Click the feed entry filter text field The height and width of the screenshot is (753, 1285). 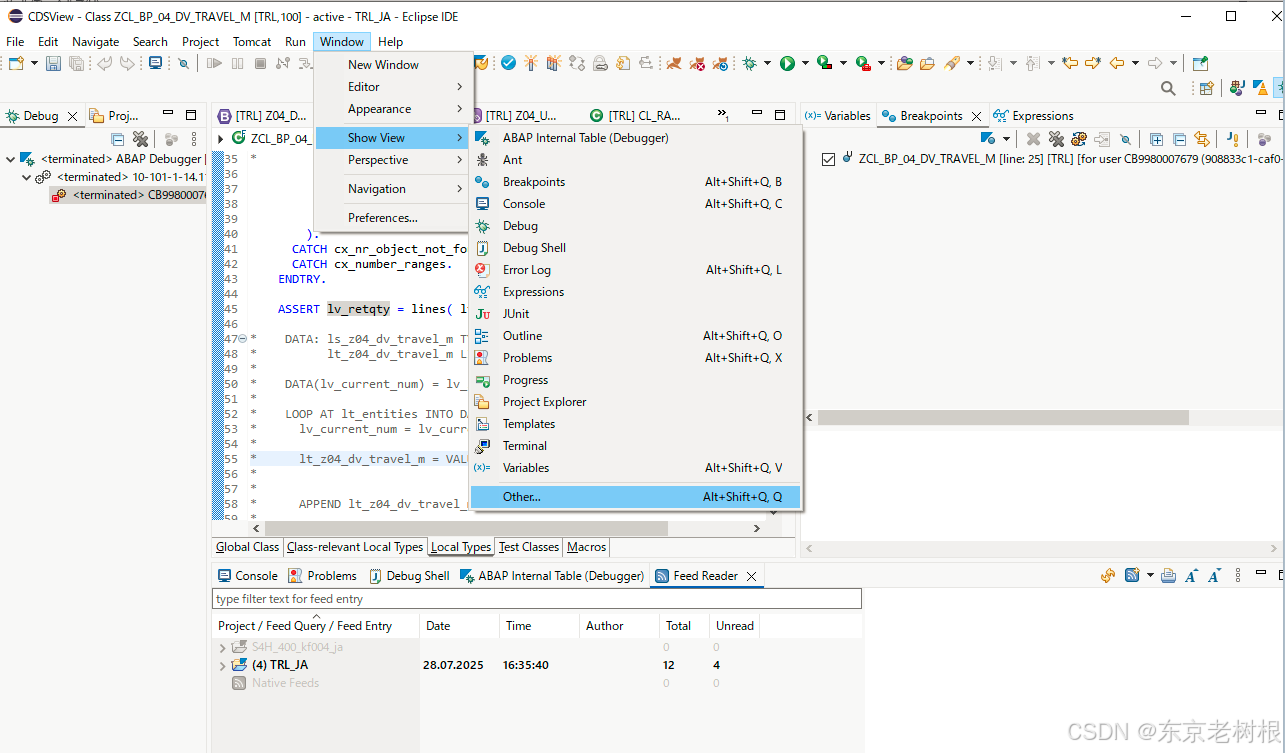click(x=537, y=599)
